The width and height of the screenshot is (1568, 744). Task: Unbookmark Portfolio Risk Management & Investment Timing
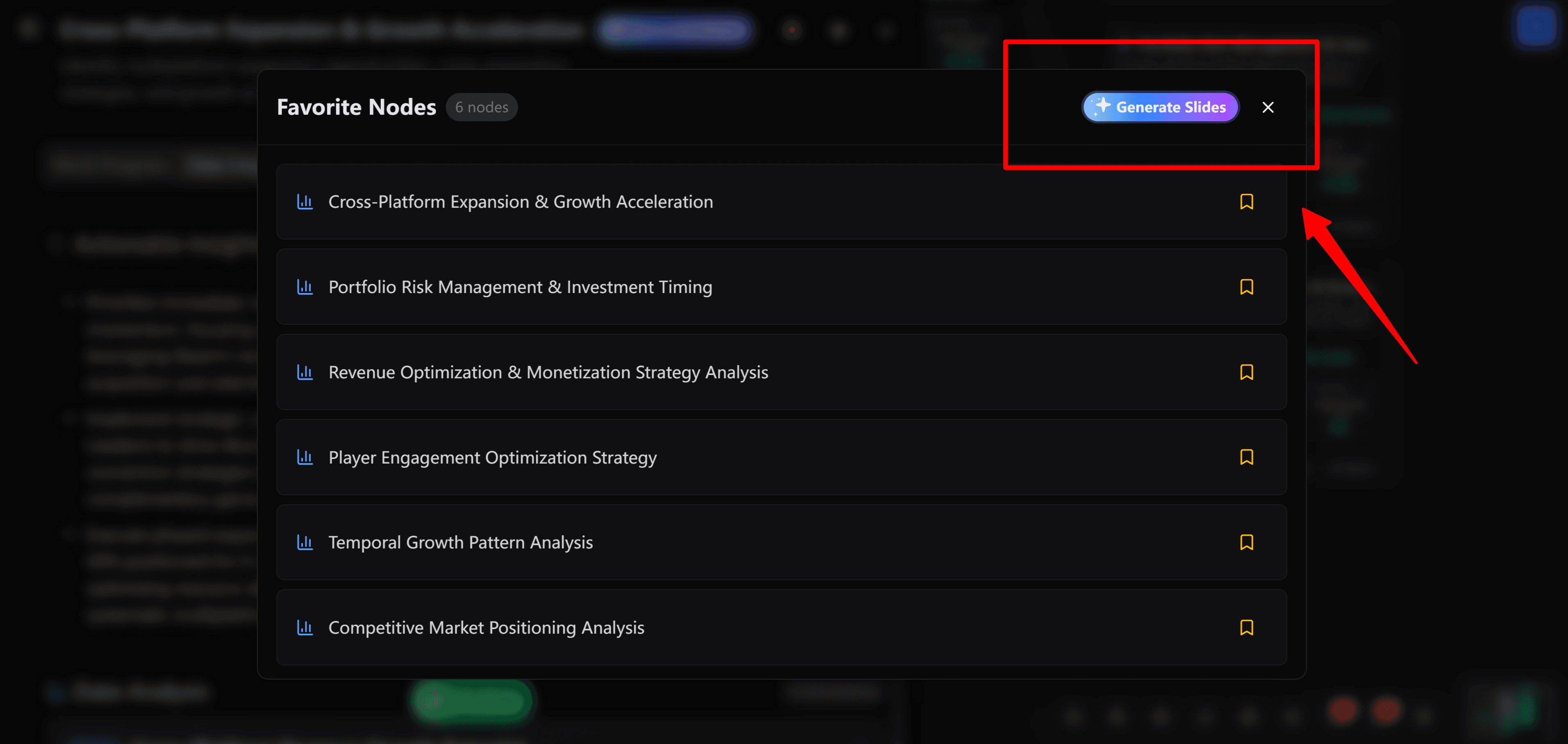pos(1246,287)
